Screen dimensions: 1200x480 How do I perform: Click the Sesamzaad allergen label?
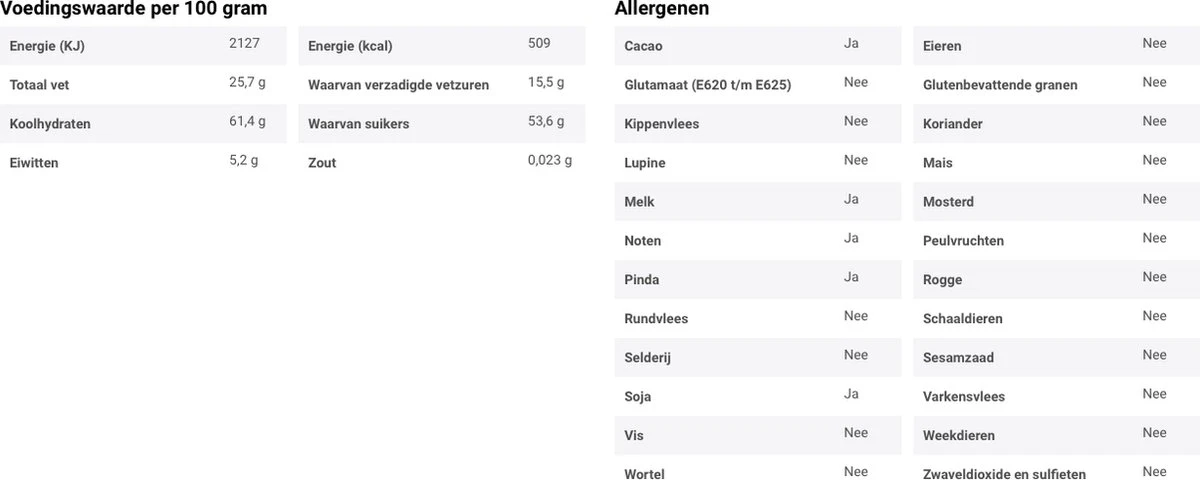point(958,358)
